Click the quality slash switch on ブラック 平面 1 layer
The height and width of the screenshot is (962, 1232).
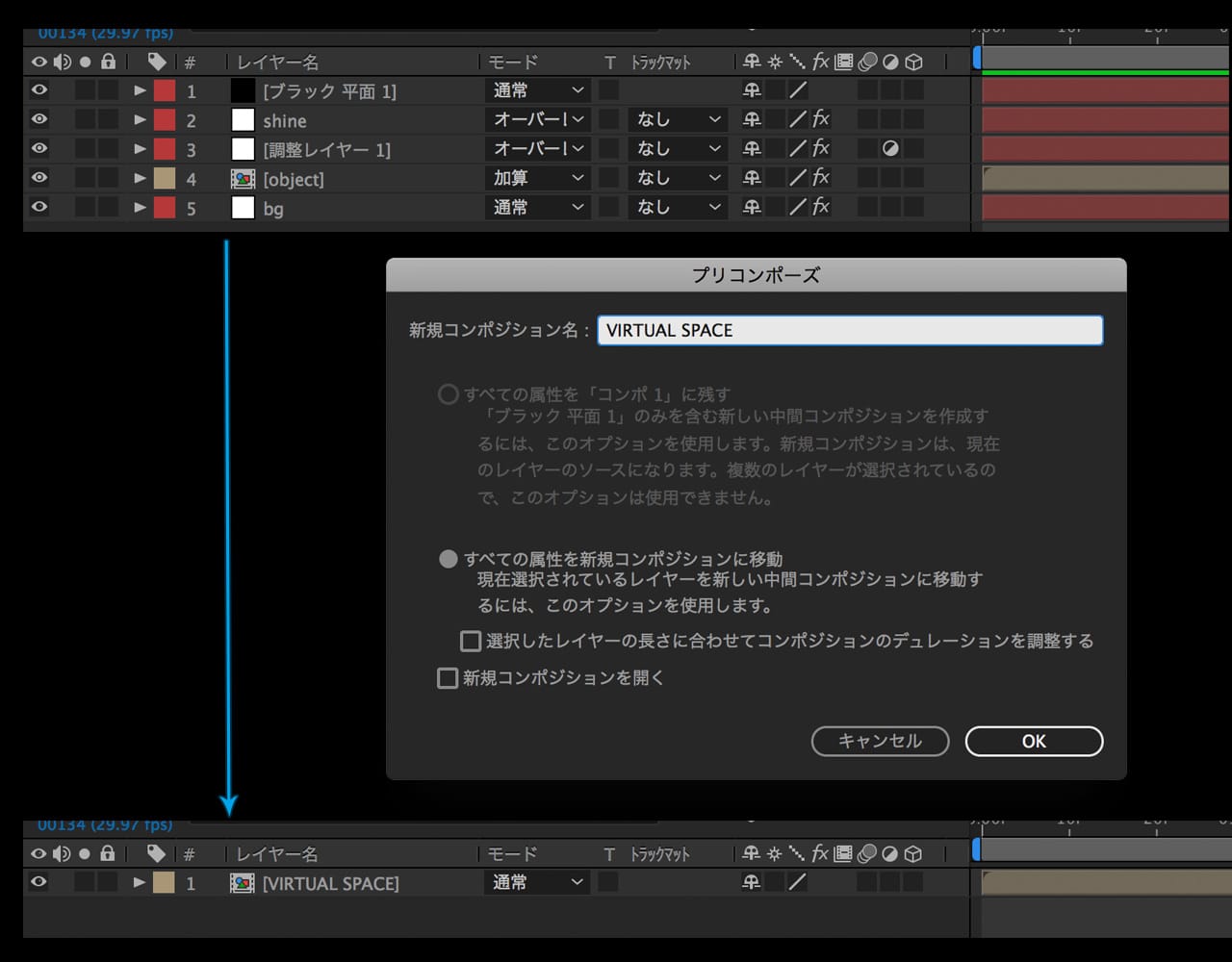click(798, 91)
